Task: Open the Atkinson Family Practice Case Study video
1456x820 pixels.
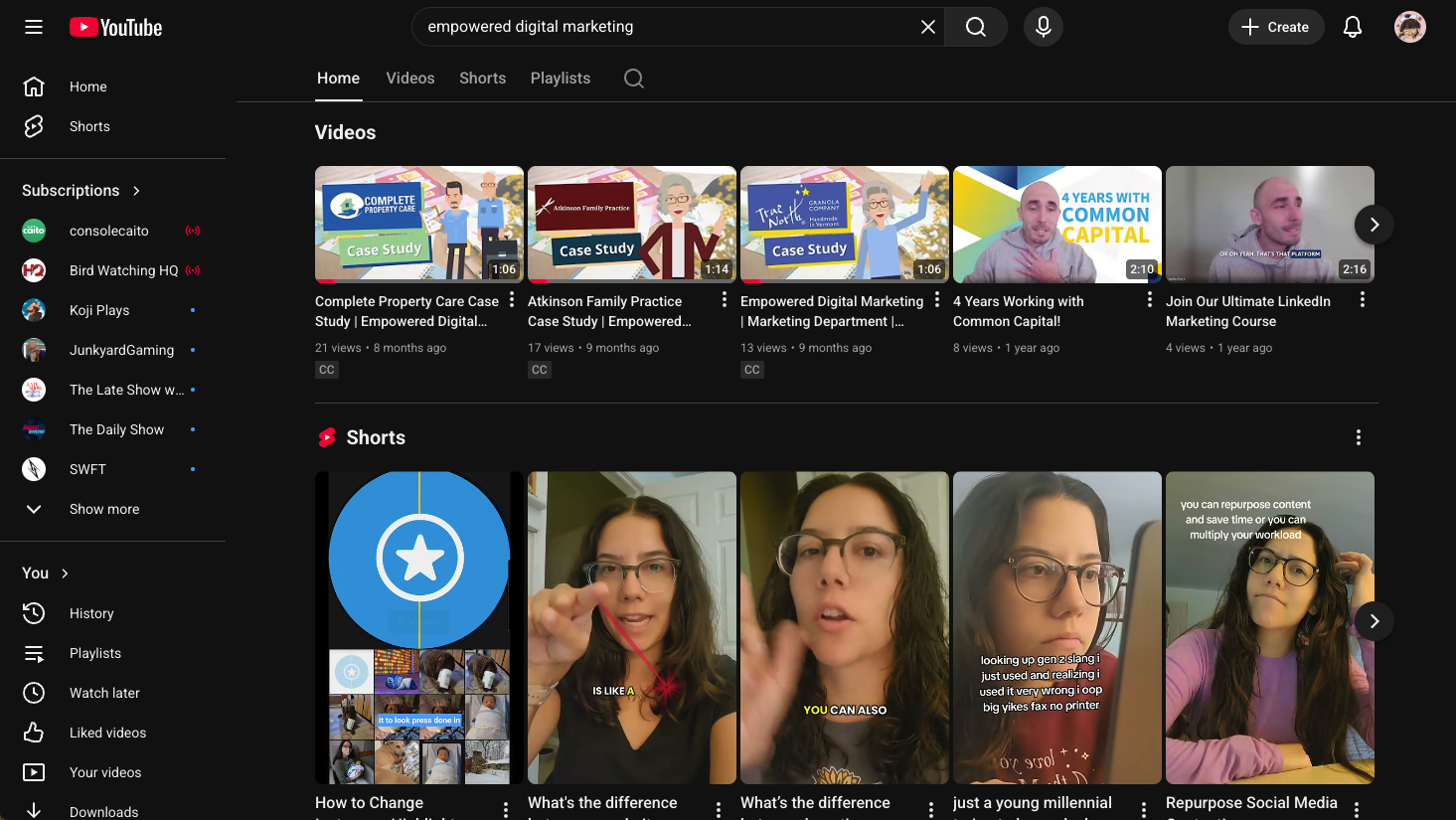Action: click(x=632, y=225)
